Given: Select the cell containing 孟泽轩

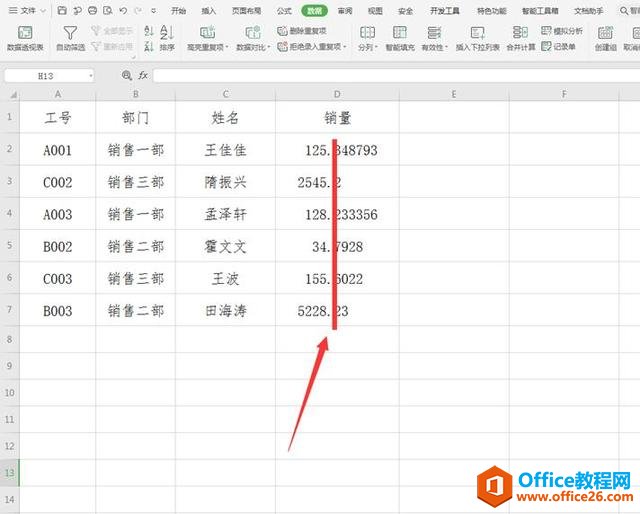Looking at the screenshot, I should [225, 214].
